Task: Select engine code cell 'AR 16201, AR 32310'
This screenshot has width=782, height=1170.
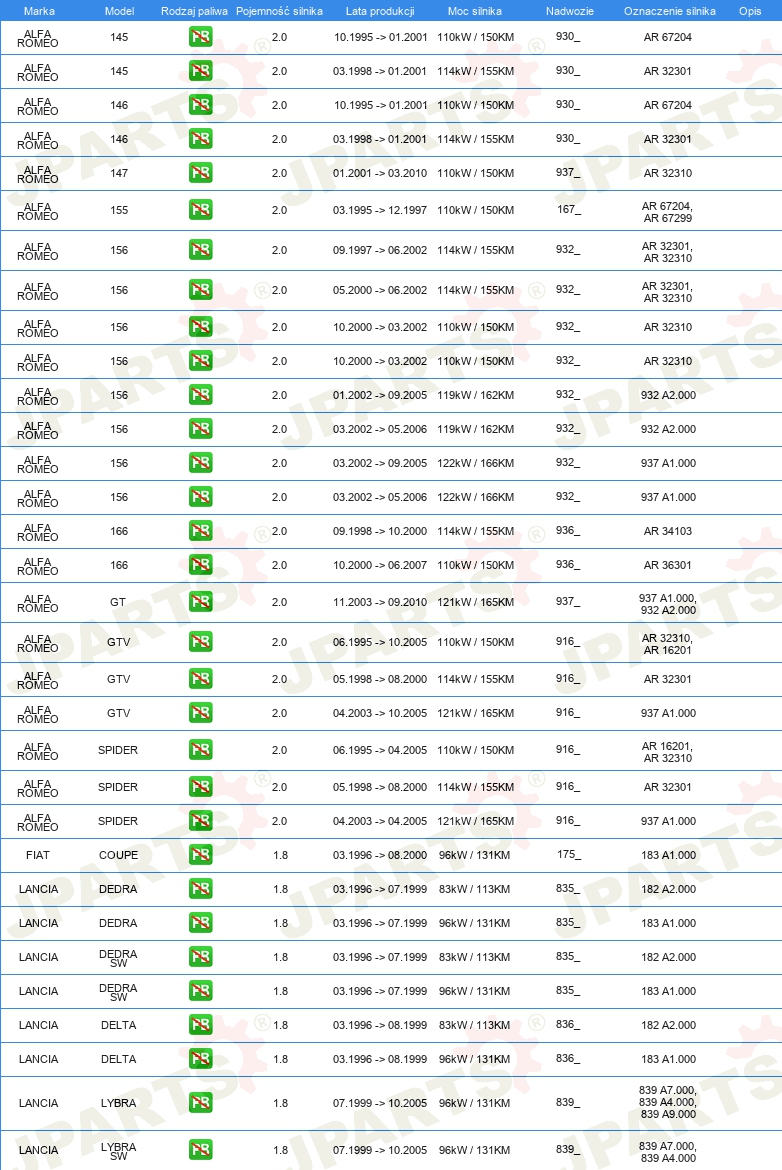Action: point(668,752)
